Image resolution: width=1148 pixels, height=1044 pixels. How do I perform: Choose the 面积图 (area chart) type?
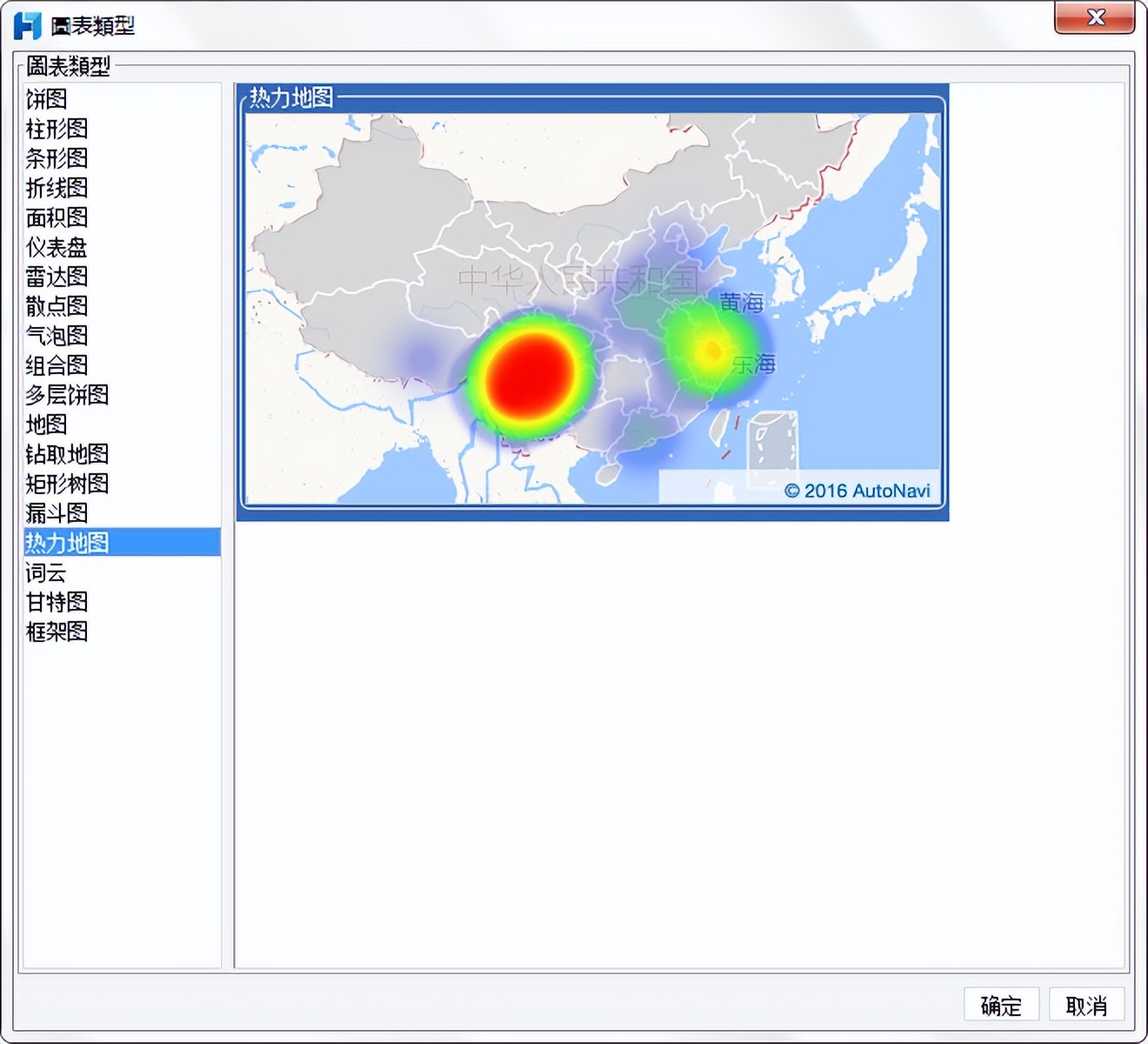click(x=56, y=218)
